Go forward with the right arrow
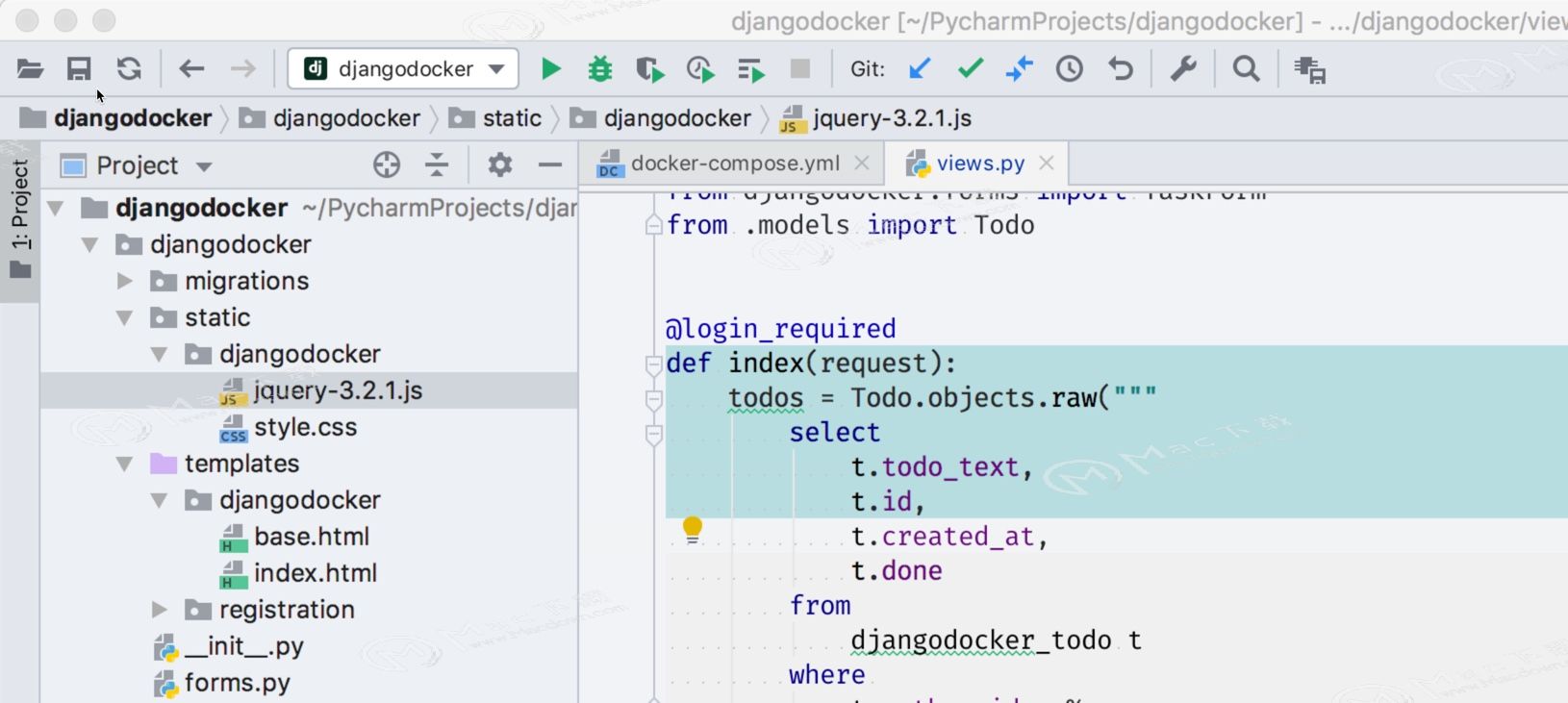This screenshot has height=703, width=1568. click(242, 69)
